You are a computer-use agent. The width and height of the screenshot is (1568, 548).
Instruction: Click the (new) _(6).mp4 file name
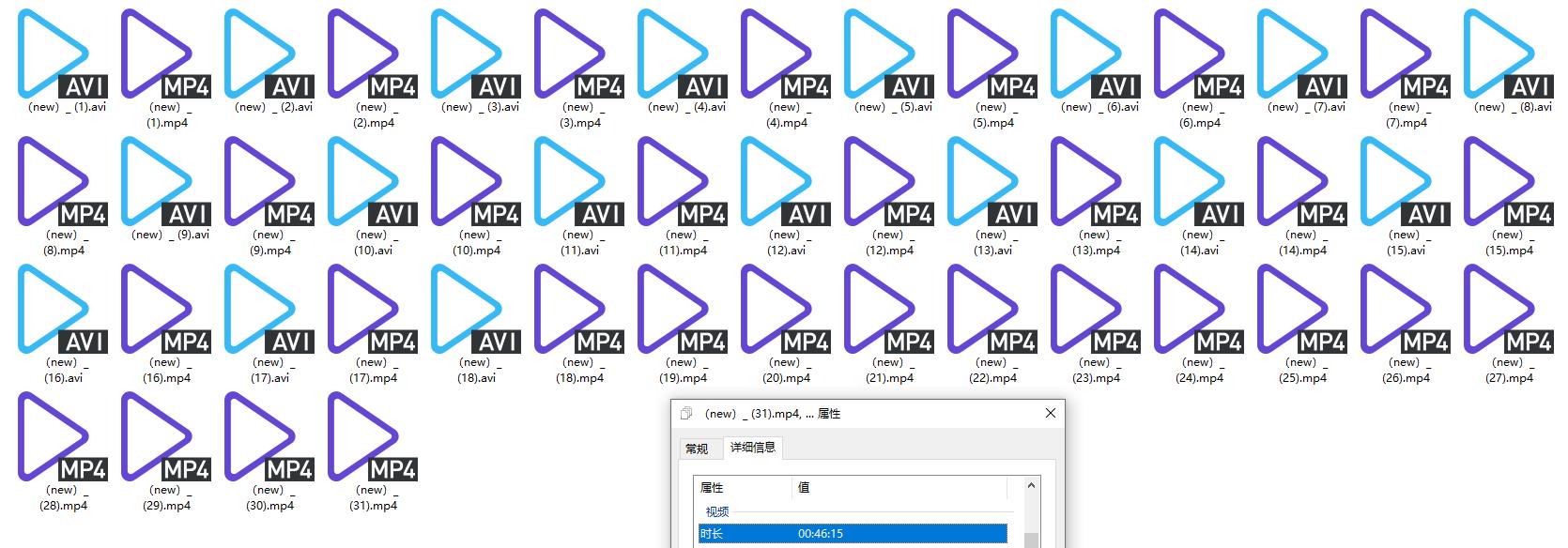point(1198,115)
